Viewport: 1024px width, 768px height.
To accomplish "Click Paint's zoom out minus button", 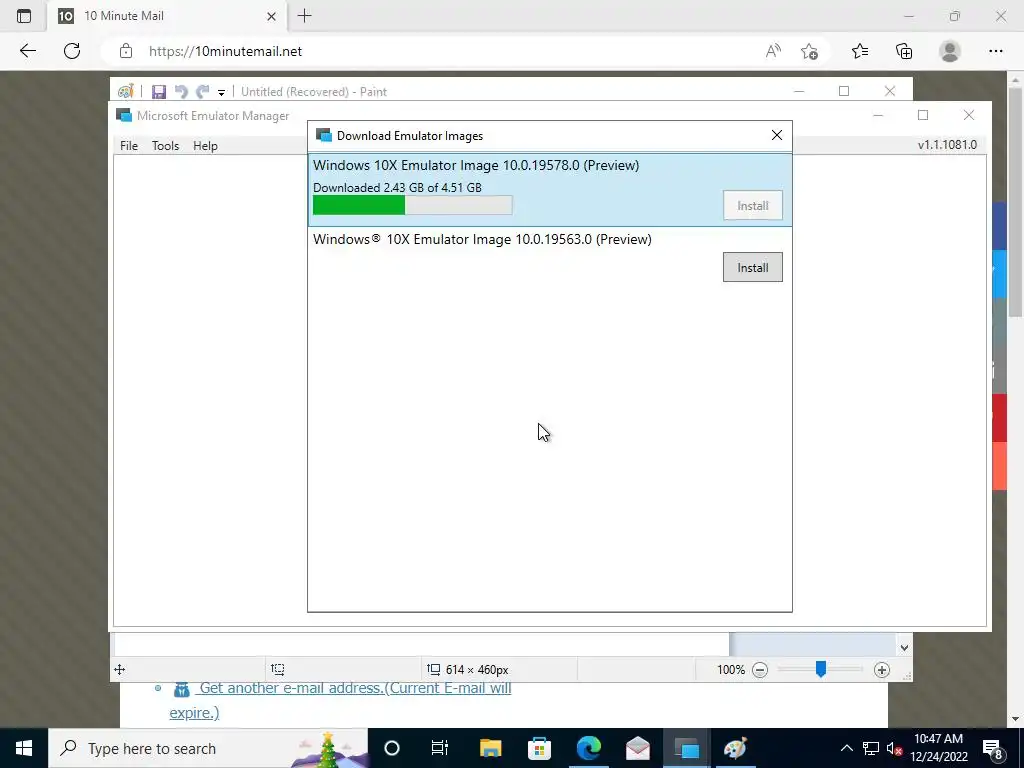I will [x=760, y=670].
